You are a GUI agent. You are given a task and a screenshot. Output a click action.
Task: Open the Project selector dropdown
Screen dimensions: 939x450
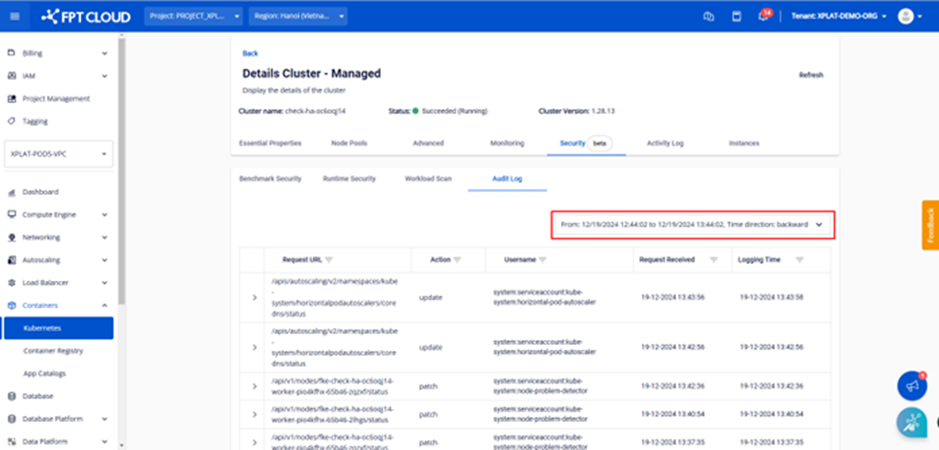(x=193, y=16)
